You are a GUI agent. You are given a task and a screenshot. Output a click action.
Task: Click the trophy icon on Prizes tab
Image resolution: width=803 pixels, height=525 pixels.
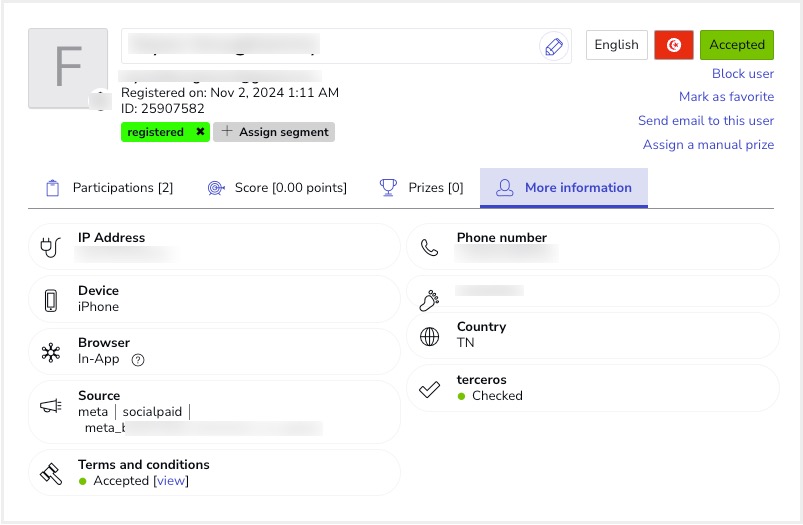point(388,187)
